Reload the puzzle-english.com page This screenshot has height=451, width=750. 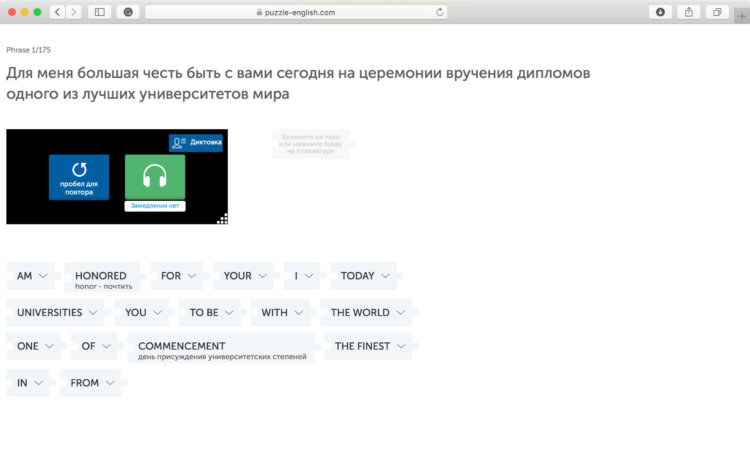439,12
